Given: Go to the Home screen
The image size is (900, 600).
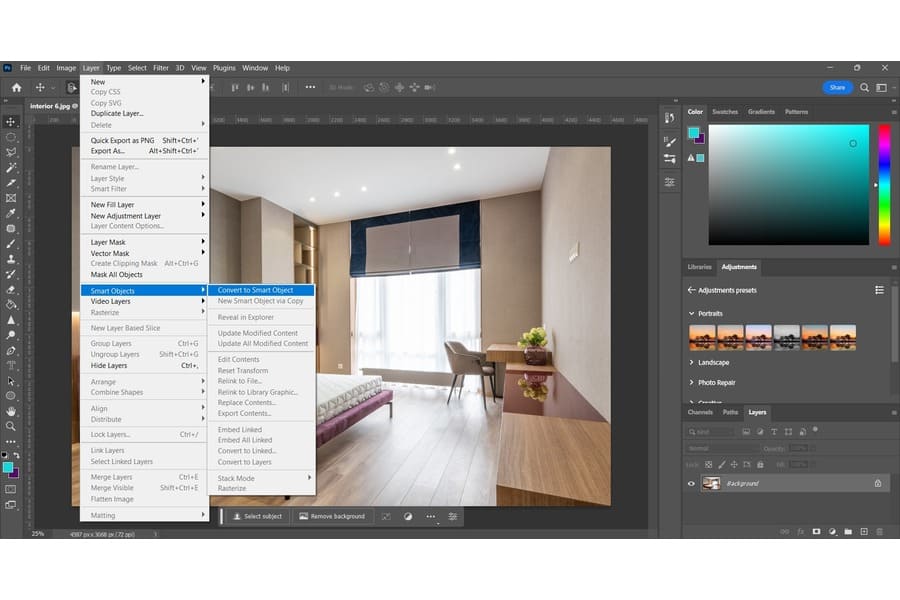Looking at the screenshot, I should [x=16, y=87].
